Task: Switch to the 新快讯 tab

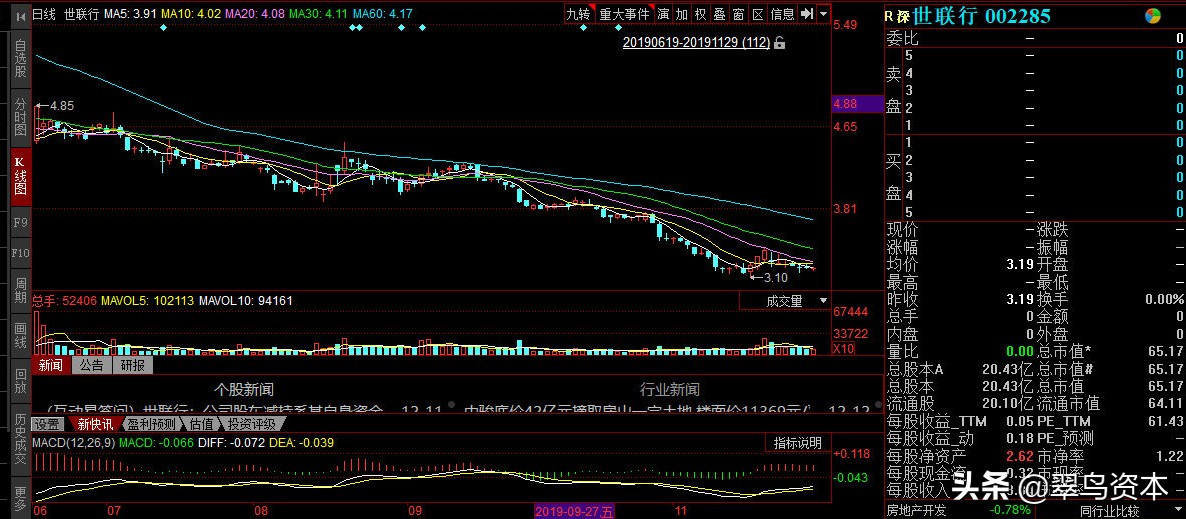Action: coord(95,424)
